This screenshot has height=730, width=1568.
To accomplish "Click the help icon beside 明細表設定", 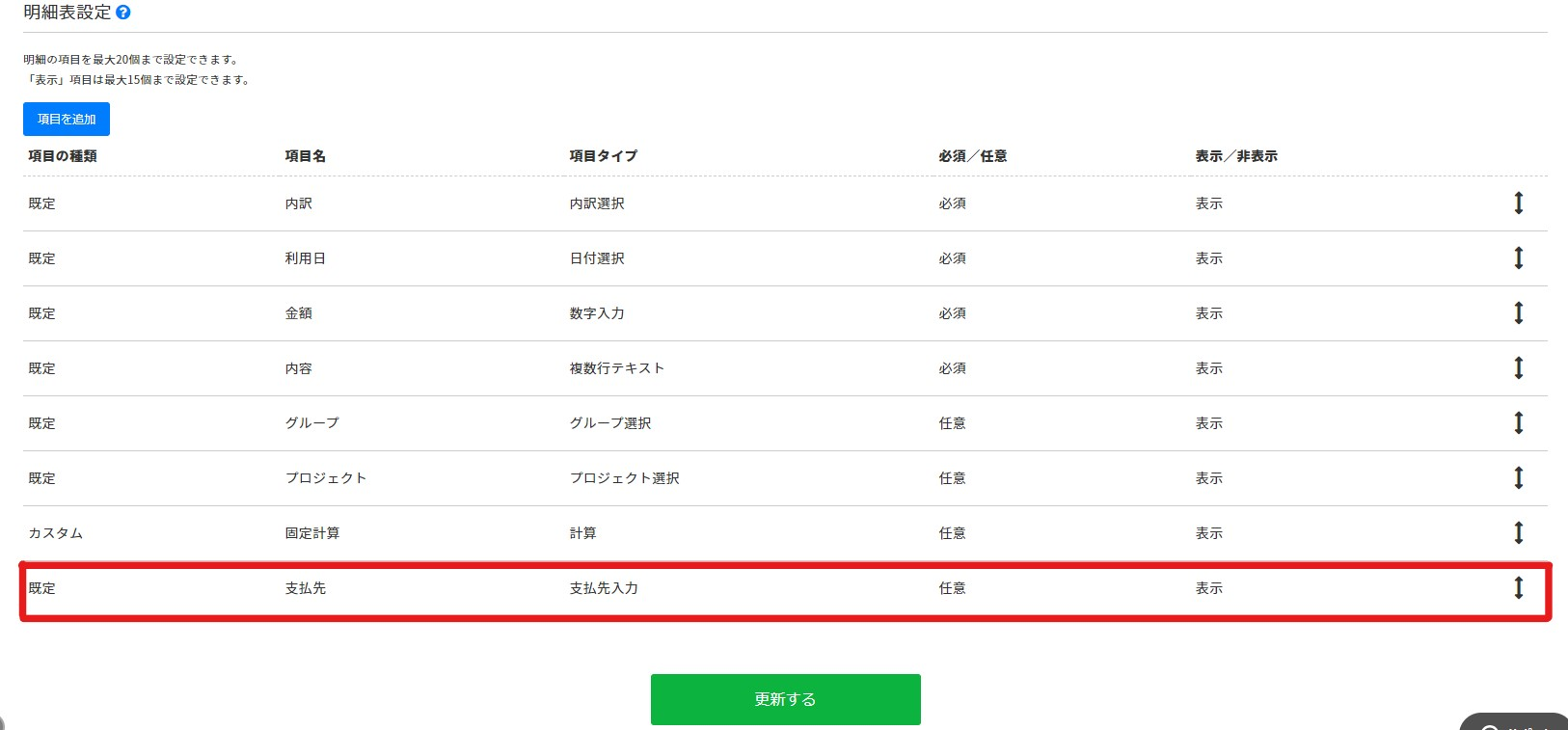I will pyautogui.click(x=122, y=13).
